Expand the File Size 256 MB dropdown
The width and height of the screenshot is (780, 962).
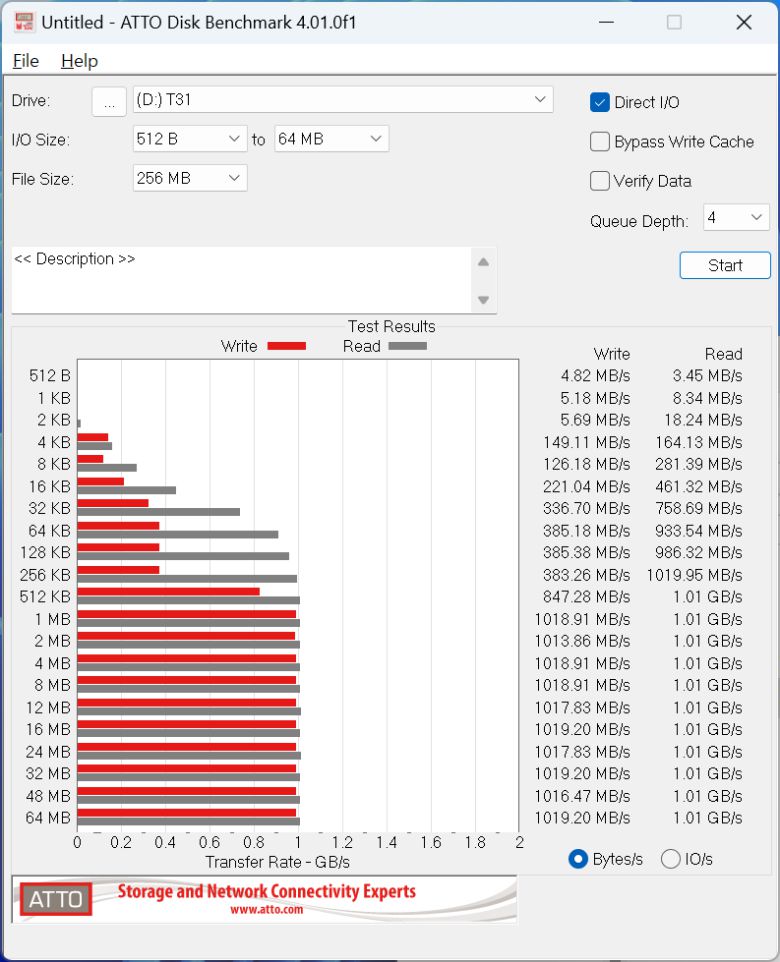point(235,178)
